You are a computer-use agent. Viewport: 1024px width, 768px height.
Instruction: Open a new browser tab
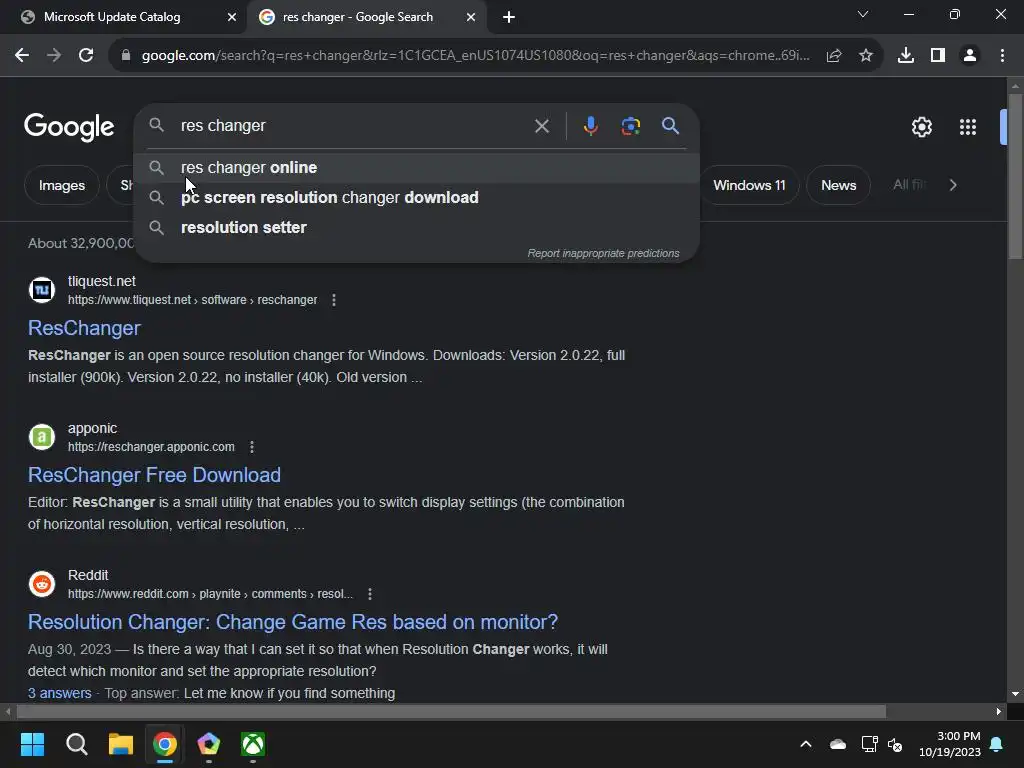509,17
